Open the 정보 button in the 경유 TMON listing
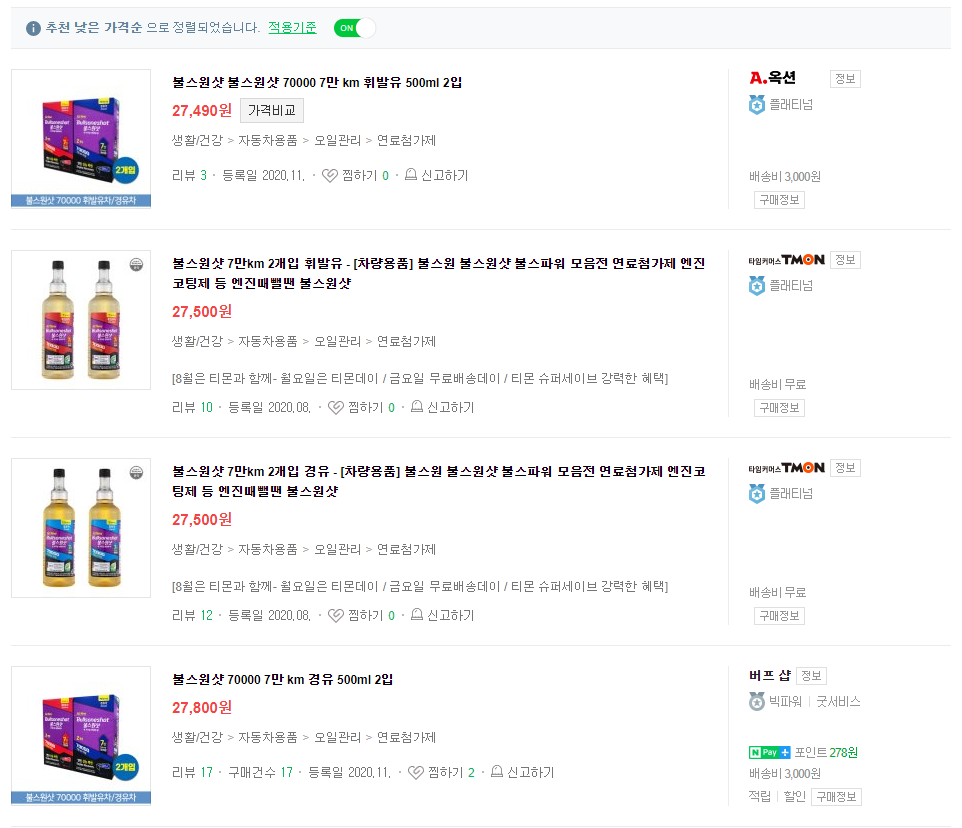This screenshot has width=962, height=828. pyautogui.click(x=845, y=467)
